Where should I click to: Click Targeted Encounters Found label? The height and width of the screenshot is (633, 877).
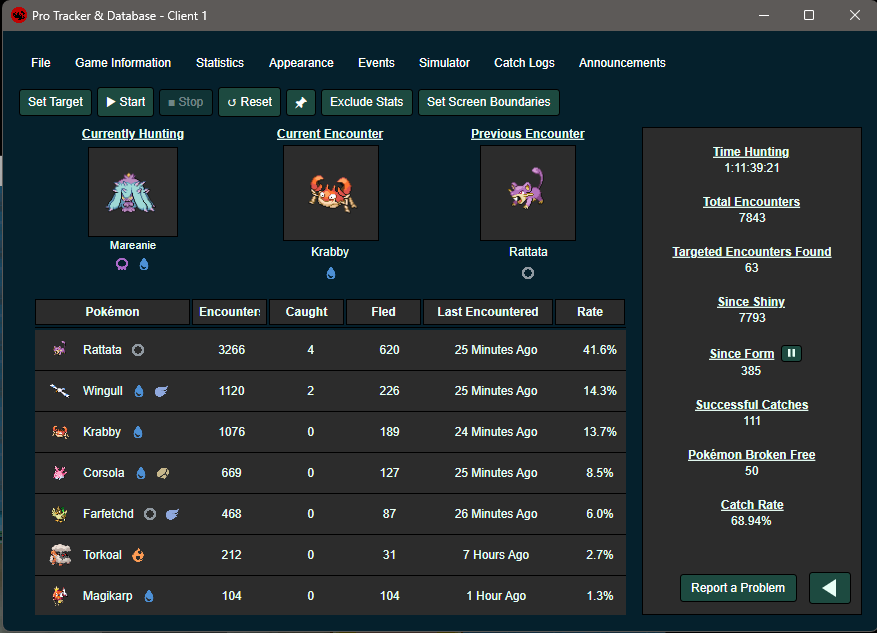pos(751,252)
